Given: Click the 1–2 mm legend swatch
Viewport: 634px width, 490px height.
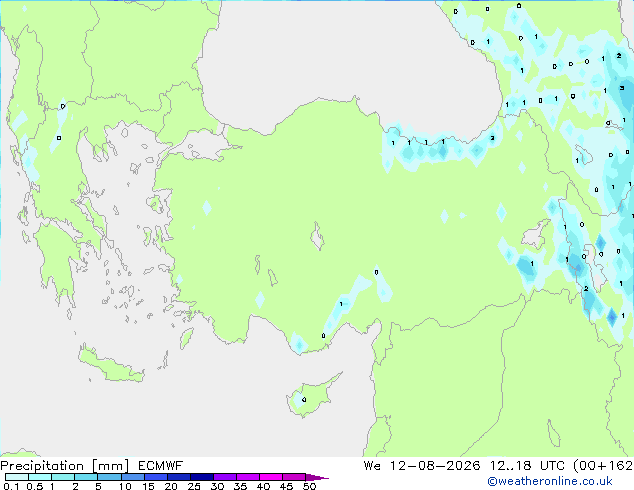Looking at the screenshot, I should pyautogui.click(x=63, y=477).
